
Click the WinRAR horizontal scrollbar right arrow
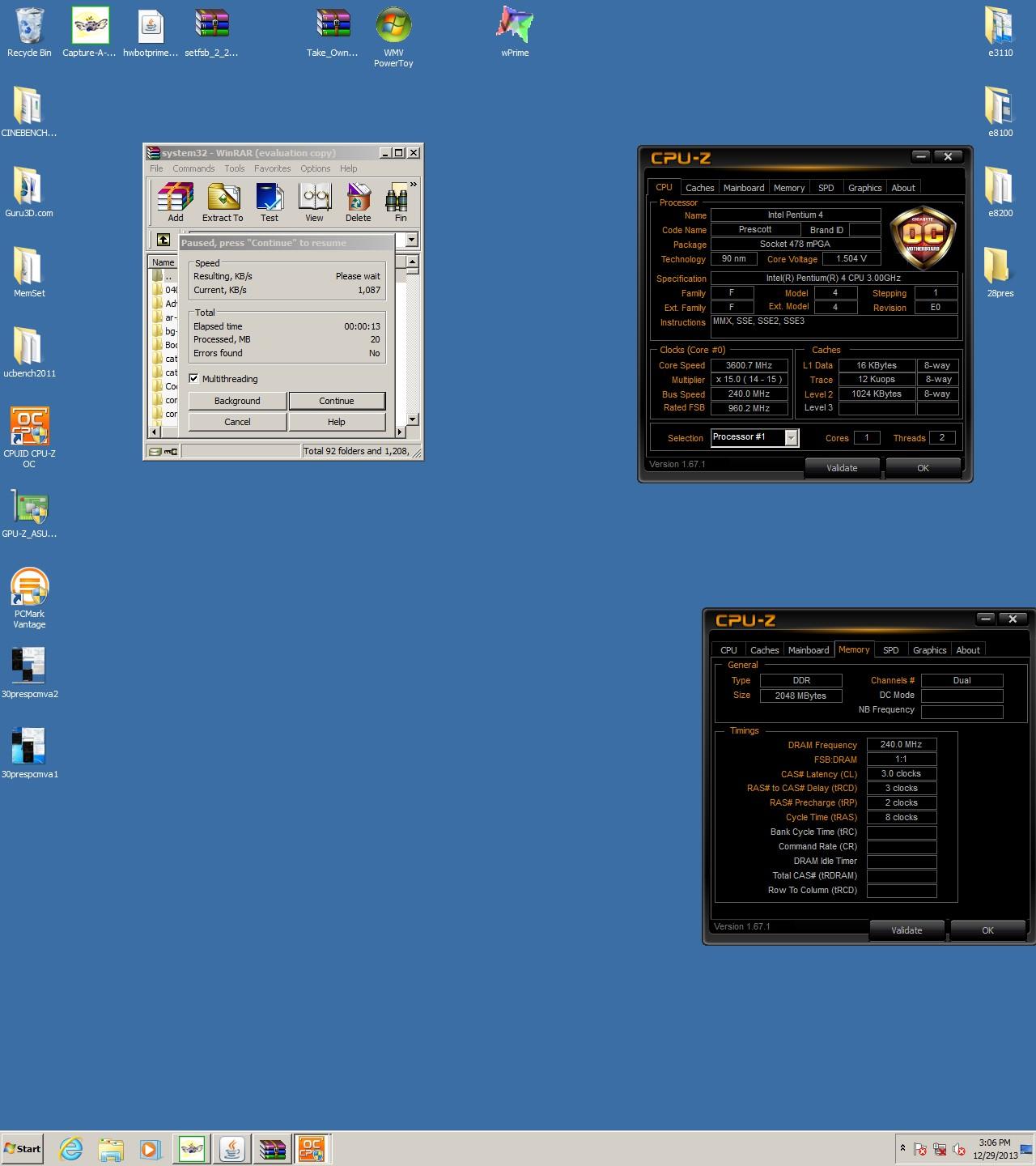399,432
